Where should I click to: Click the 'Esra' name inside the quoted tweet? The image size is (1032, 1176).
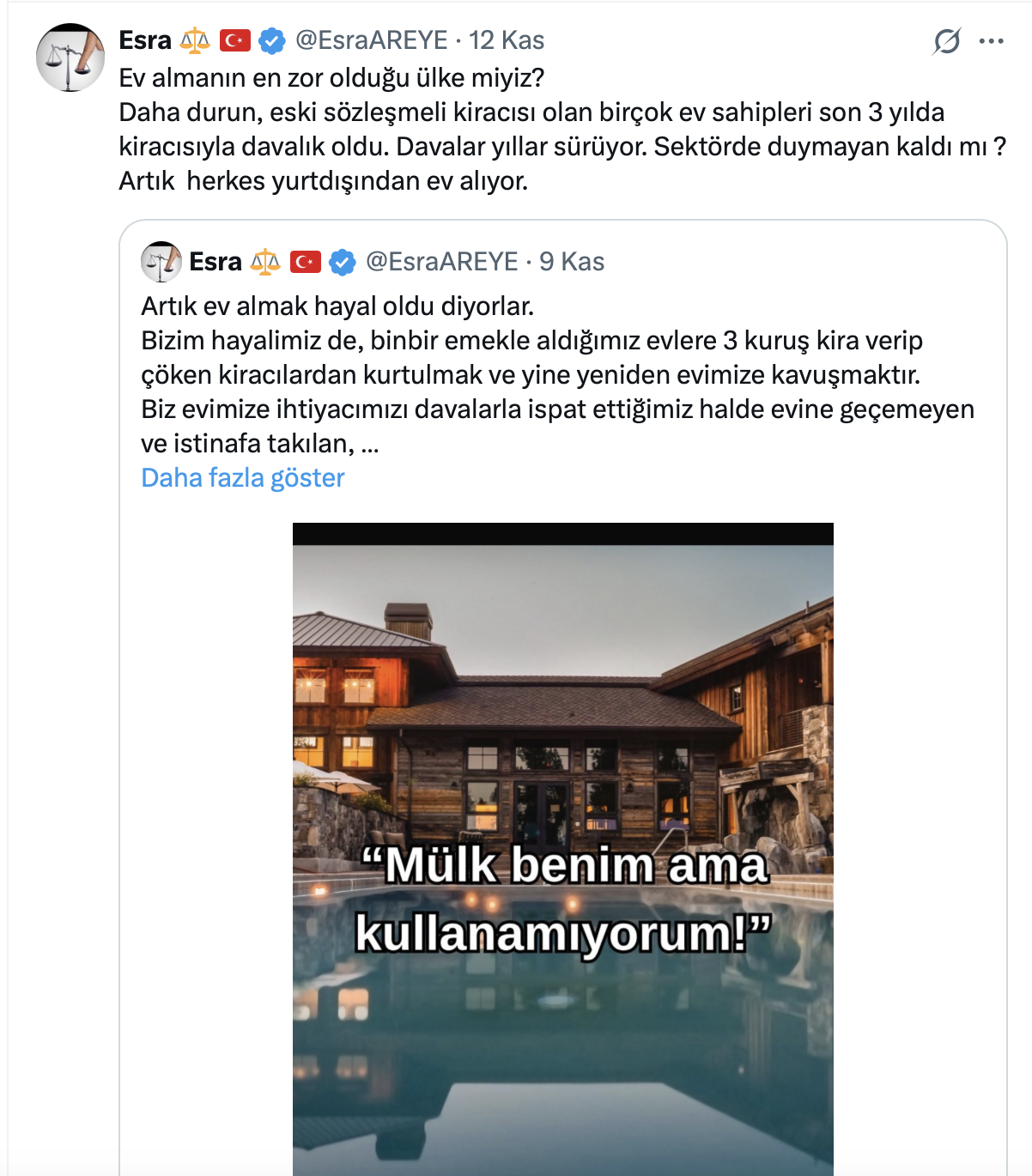[216, 262]
